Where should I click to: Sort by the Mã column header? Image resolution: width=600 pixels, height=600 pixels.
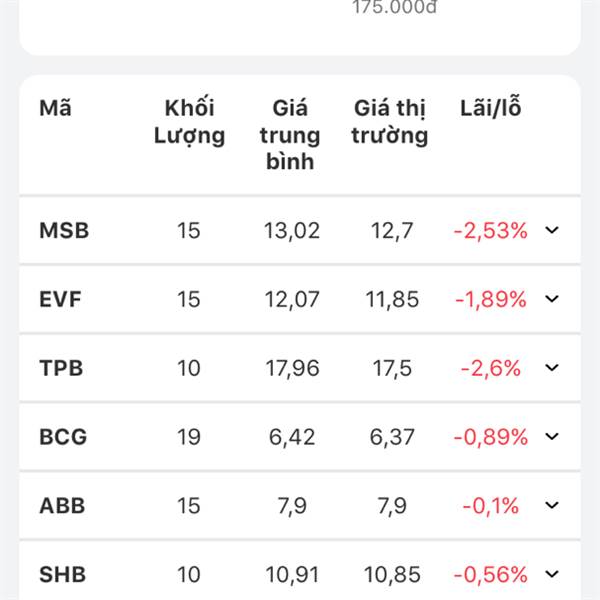[x=55, y=108]
